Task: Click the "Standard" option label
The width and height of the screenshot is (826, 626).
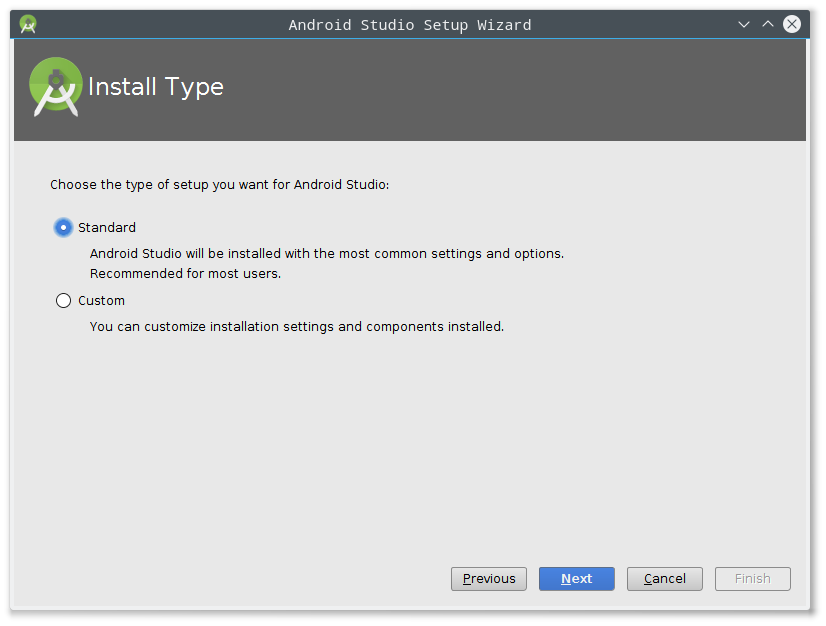Action: pyautogui.click(x=107, y=228)
